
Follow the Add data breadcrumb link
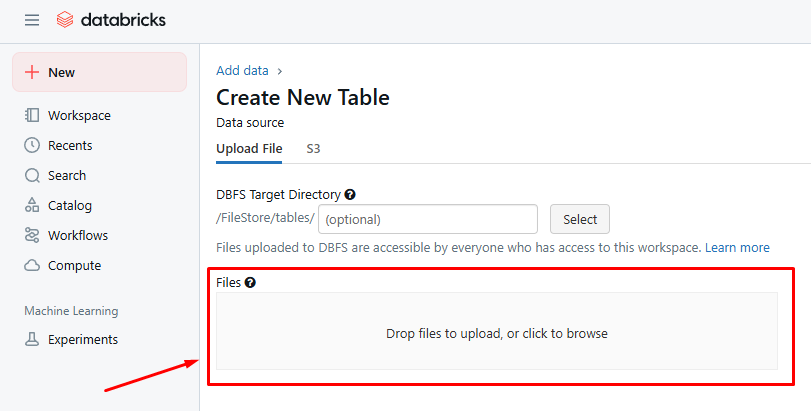(242, 70)
